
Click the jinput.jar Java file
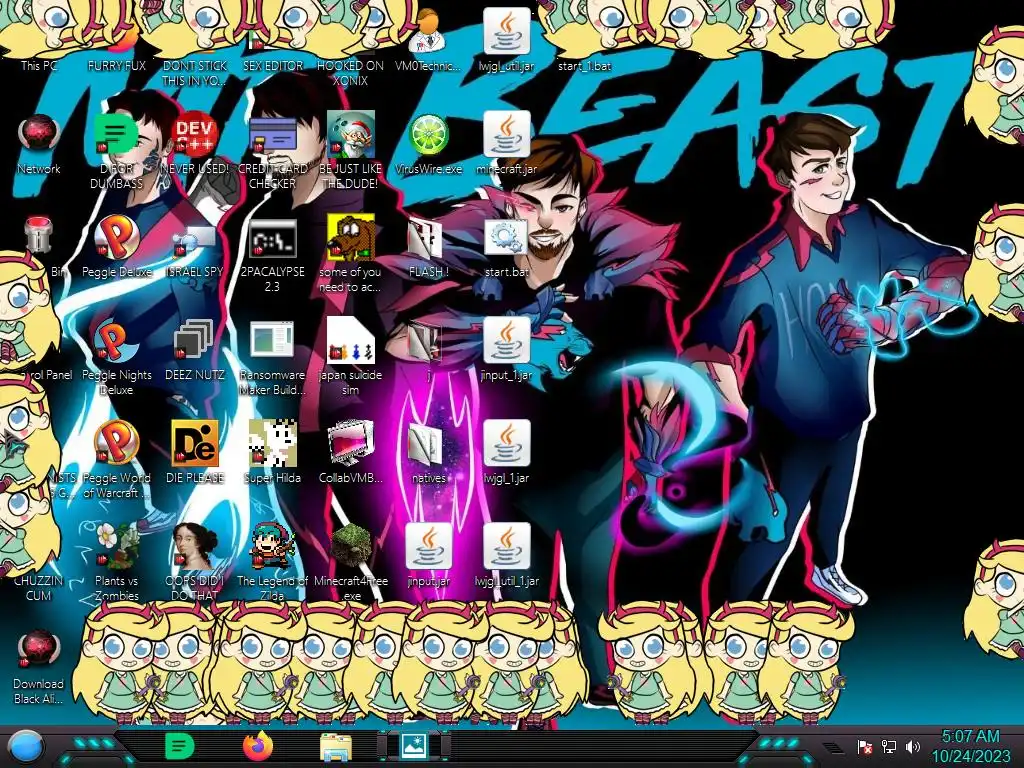pos(428,546)
